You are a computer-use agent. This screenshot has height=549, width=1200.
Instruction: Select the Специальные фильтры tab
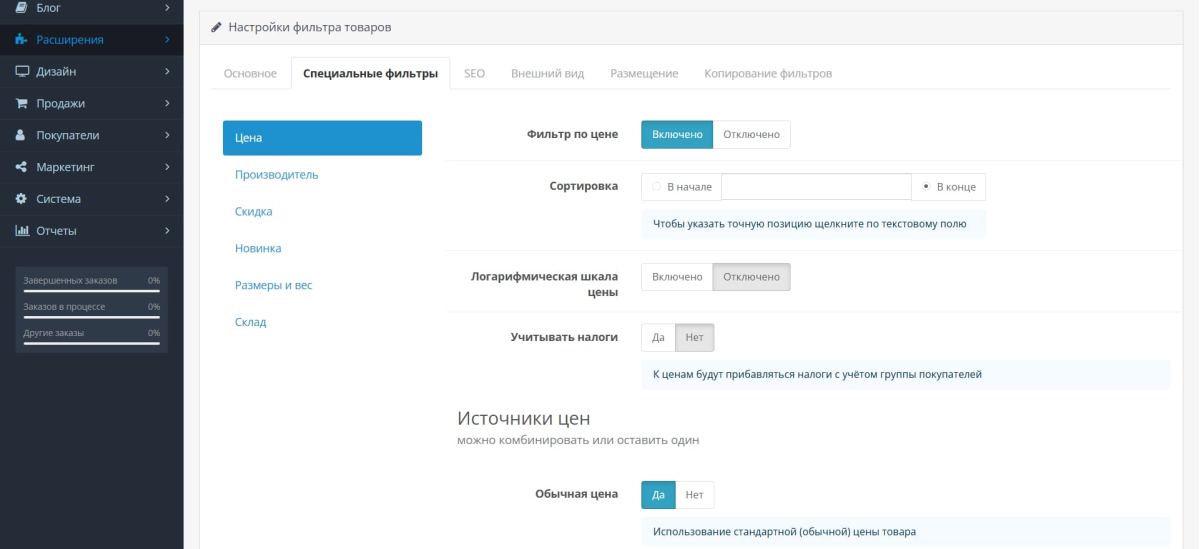370,74
